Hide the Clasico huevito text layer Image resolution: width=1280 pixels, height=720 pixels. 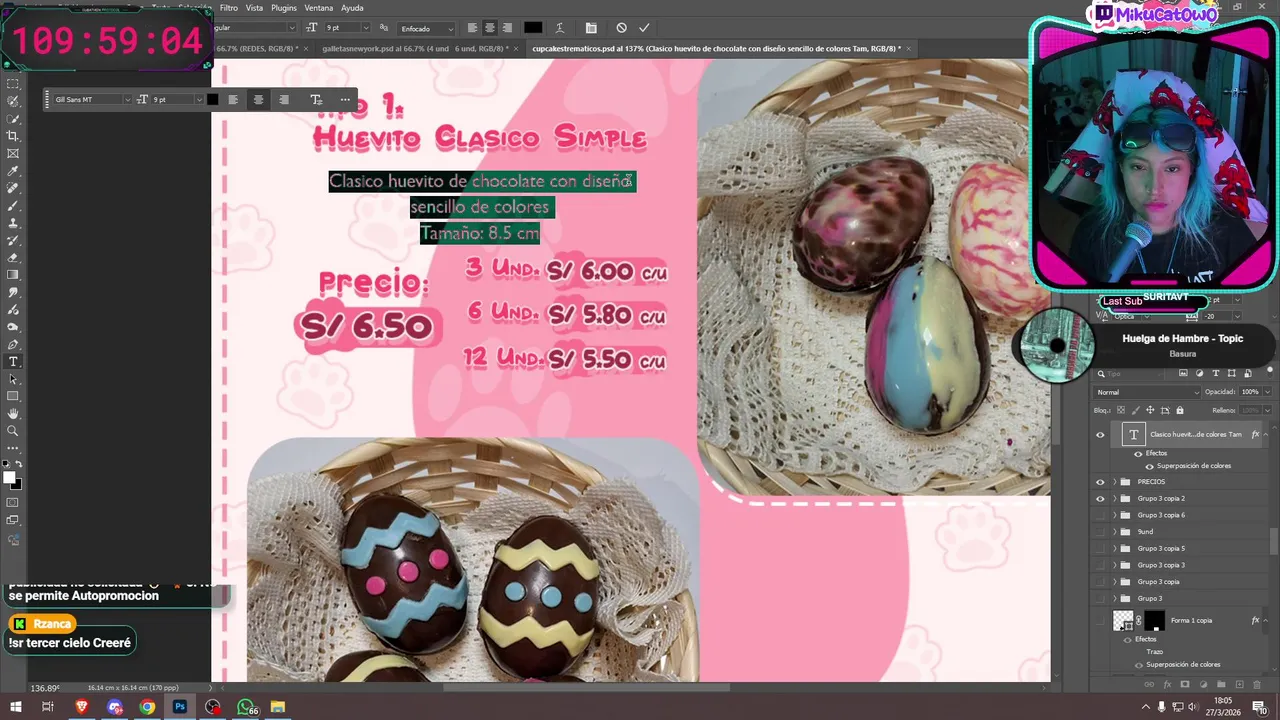pyautogui.click(x=1100, y=435)
